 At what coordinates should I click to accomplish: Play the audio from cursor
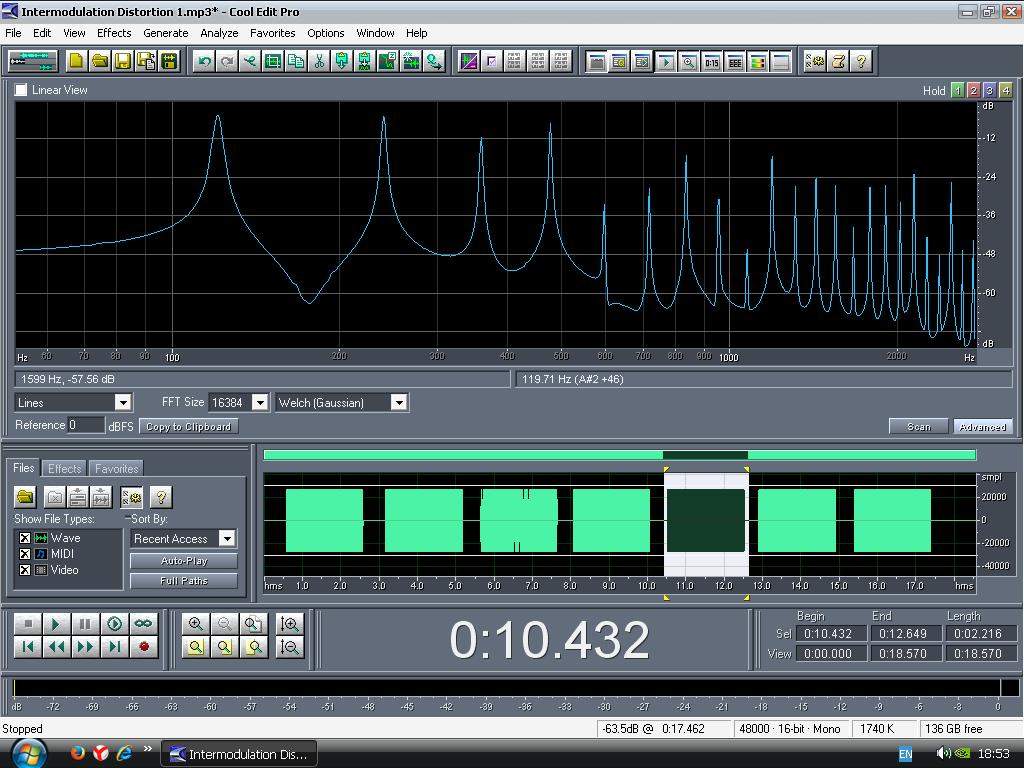56,624
